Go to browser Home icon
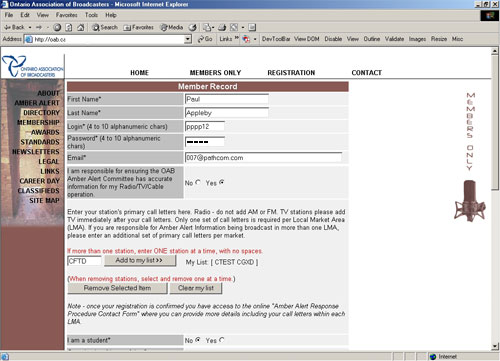This screenshot has height=361, width=500. (80, 28)
